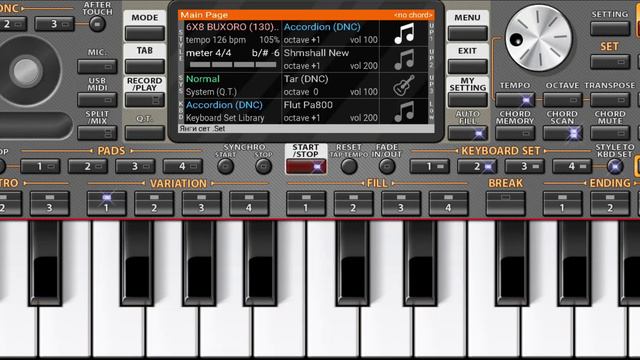Select the Shmshall New music note icon
640x360 pixels.
point(404,60)
